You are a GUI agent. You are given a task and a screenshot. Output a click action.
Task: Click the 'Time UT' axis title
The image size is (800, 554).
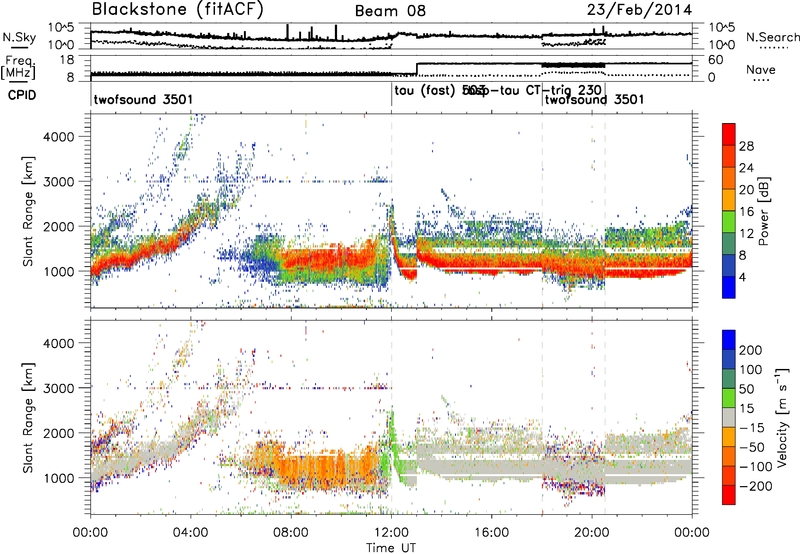point(391,548)
